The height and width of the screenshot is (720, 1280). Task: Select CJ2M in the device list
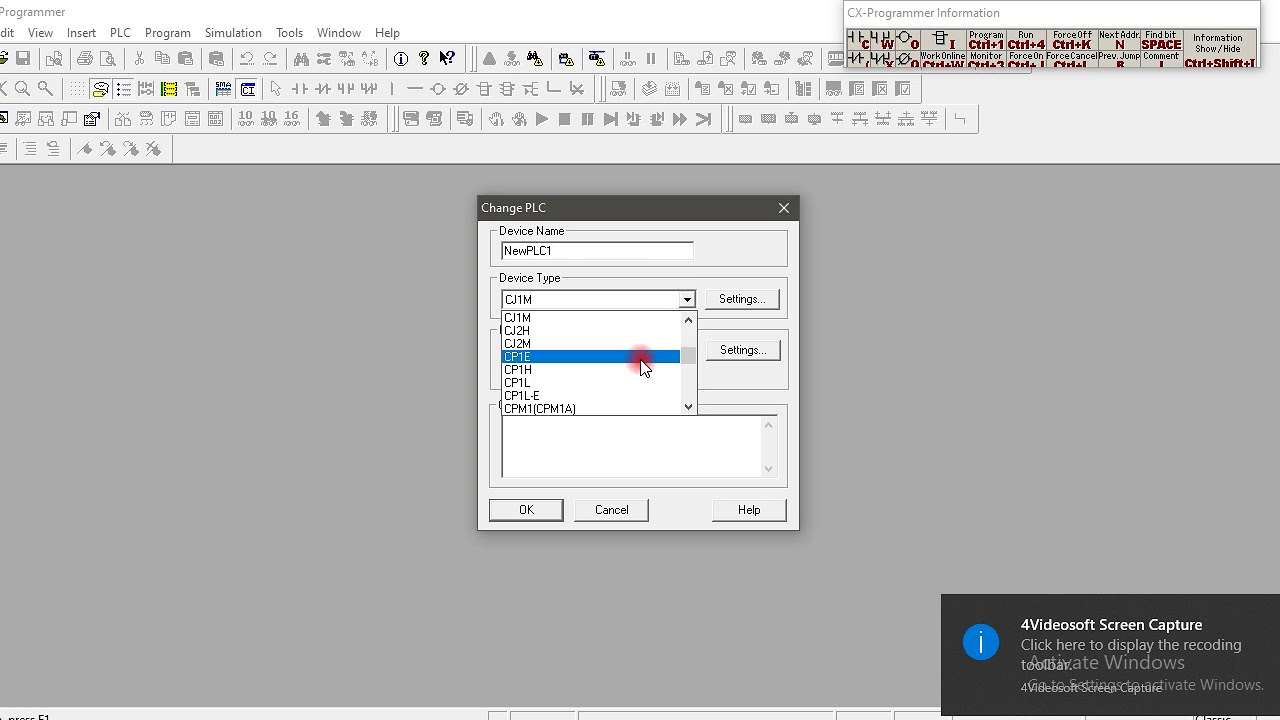coord(590,343)
